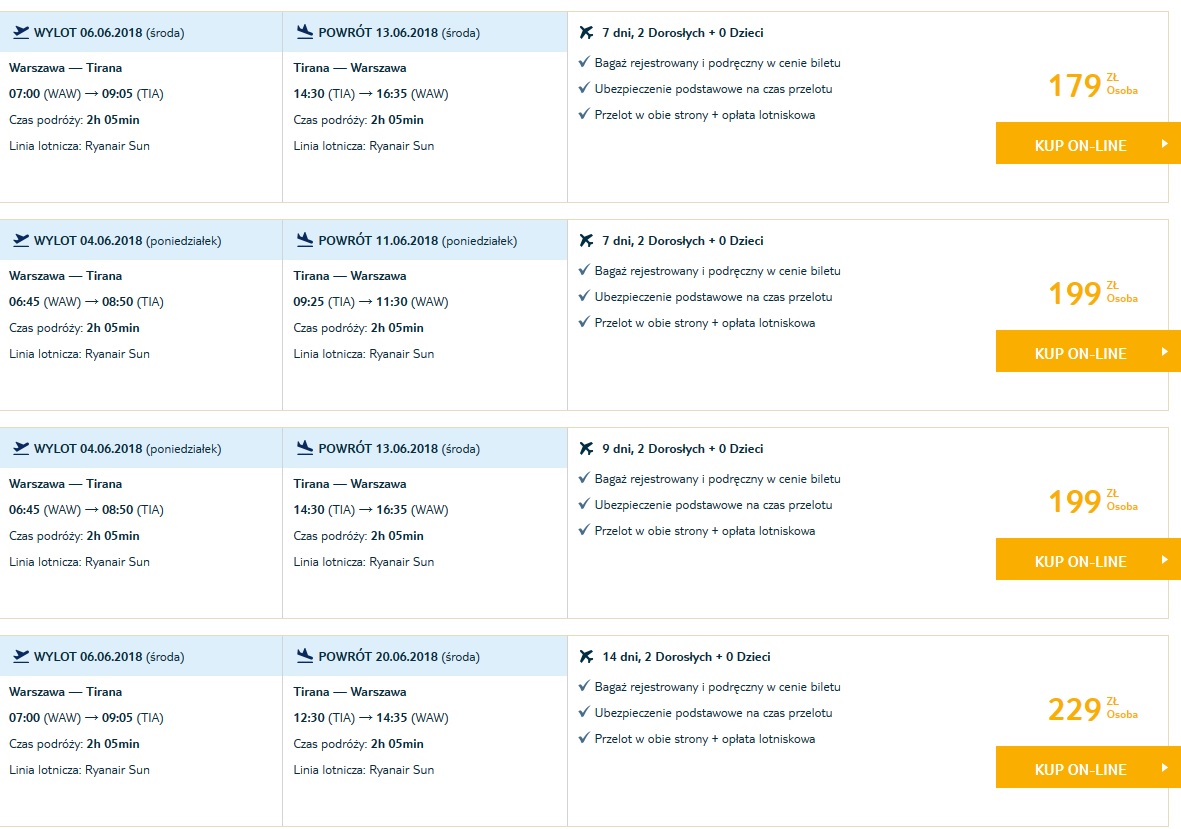Click the departure plane icon for 06.06.2018 first offer
The height and width of the screenshot is (829, 1181).
21,32
